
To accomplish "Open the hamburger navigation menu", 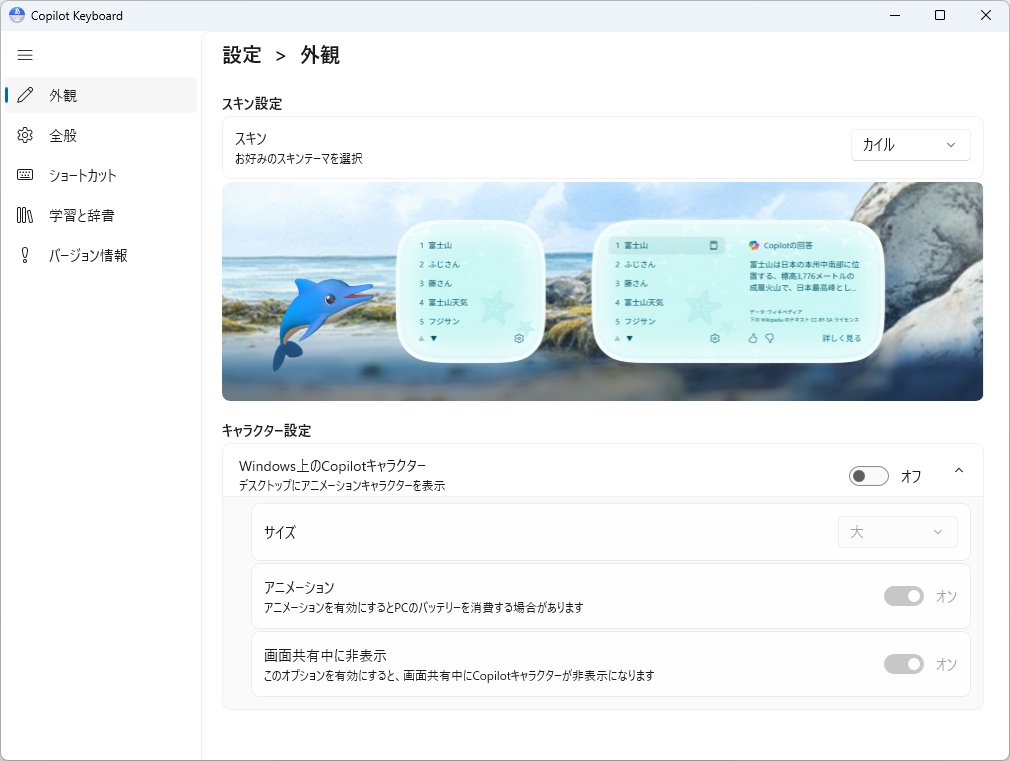I will coord(25,55).
